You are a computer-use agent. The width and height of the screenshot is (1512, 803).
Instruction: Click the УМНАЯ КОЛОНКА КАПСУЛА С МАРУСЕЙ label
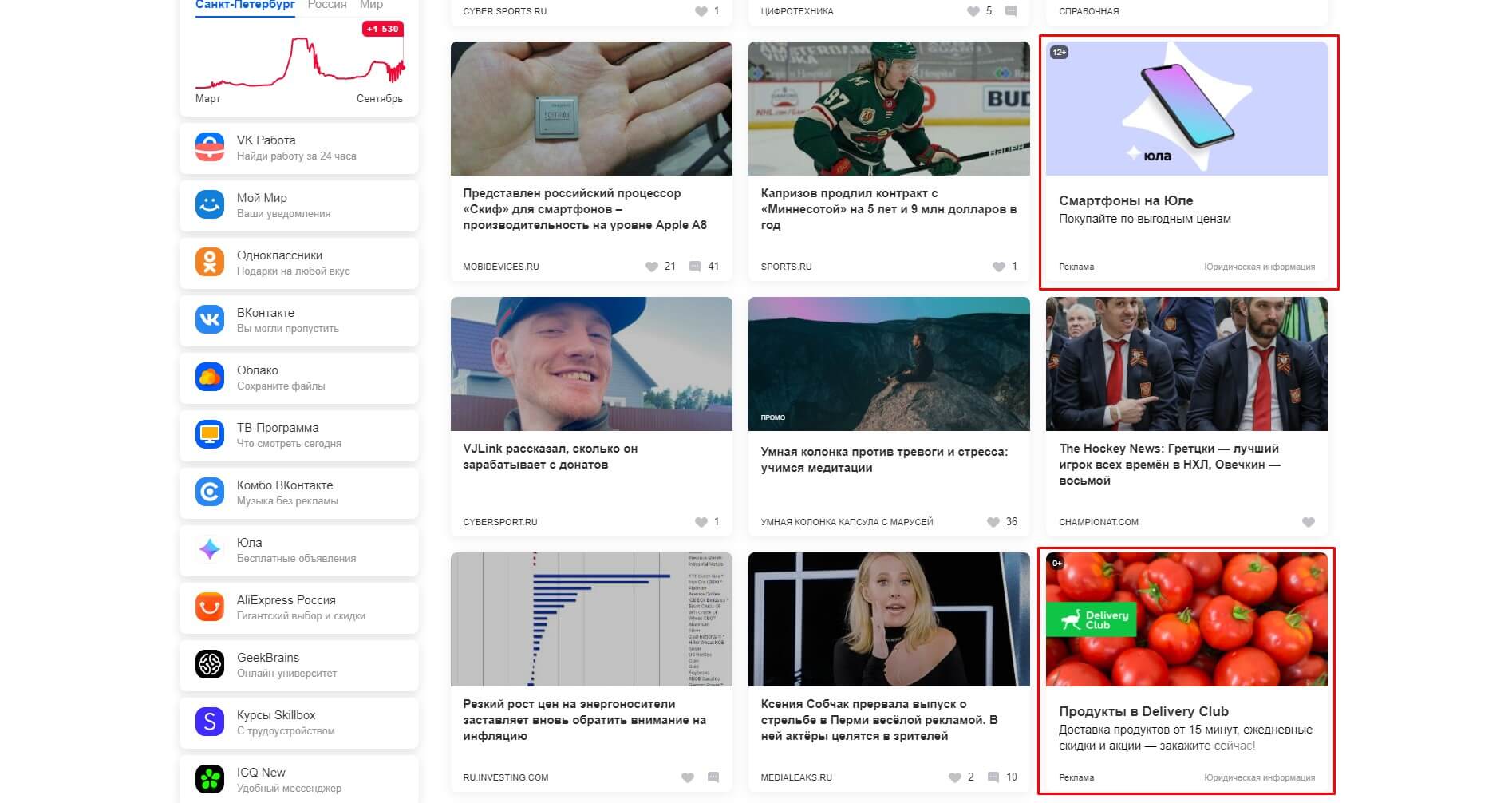pyautogui.click(x=847, y=522)
